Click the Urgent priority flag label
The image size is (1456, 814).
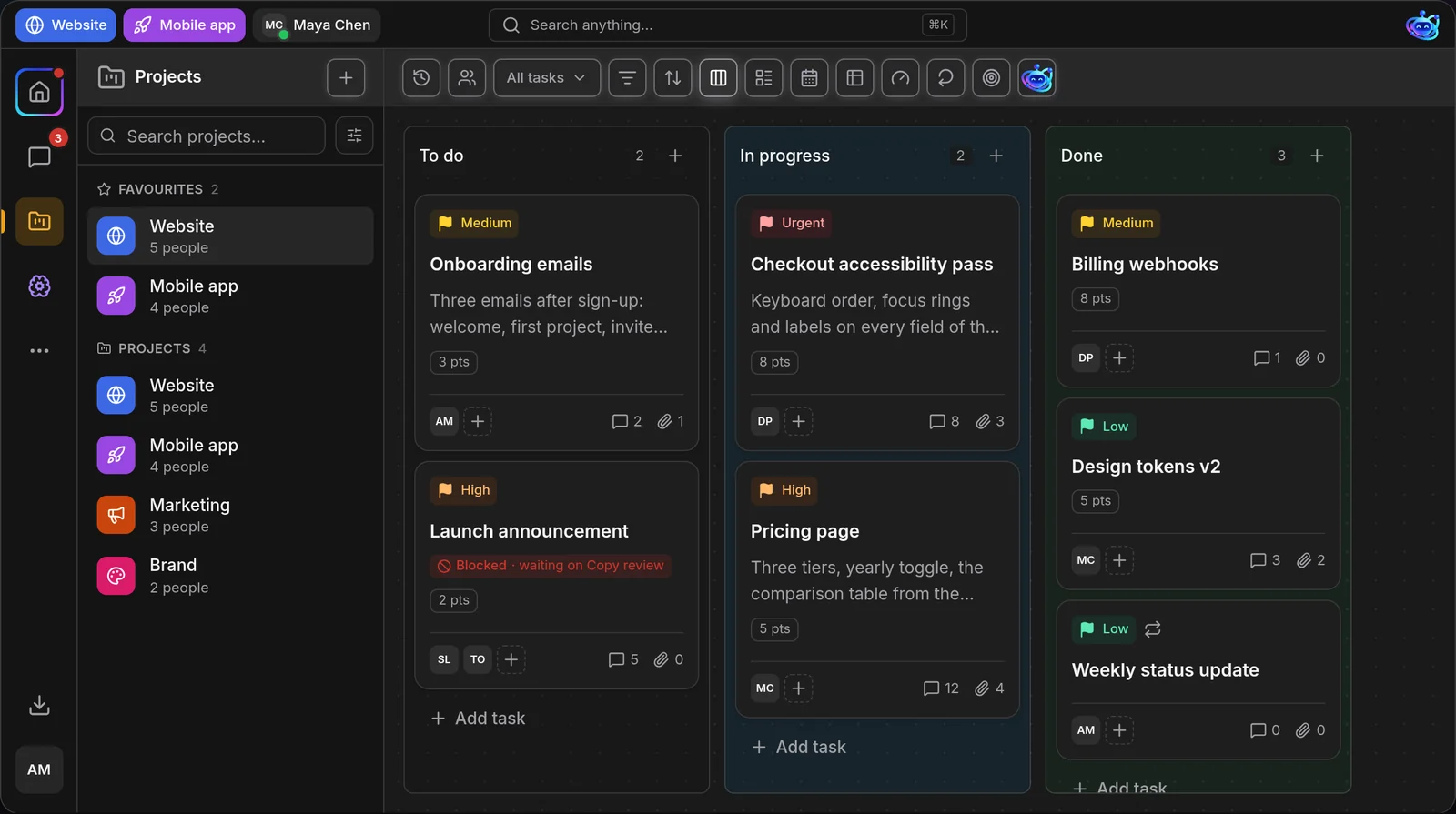click(791, 223)
